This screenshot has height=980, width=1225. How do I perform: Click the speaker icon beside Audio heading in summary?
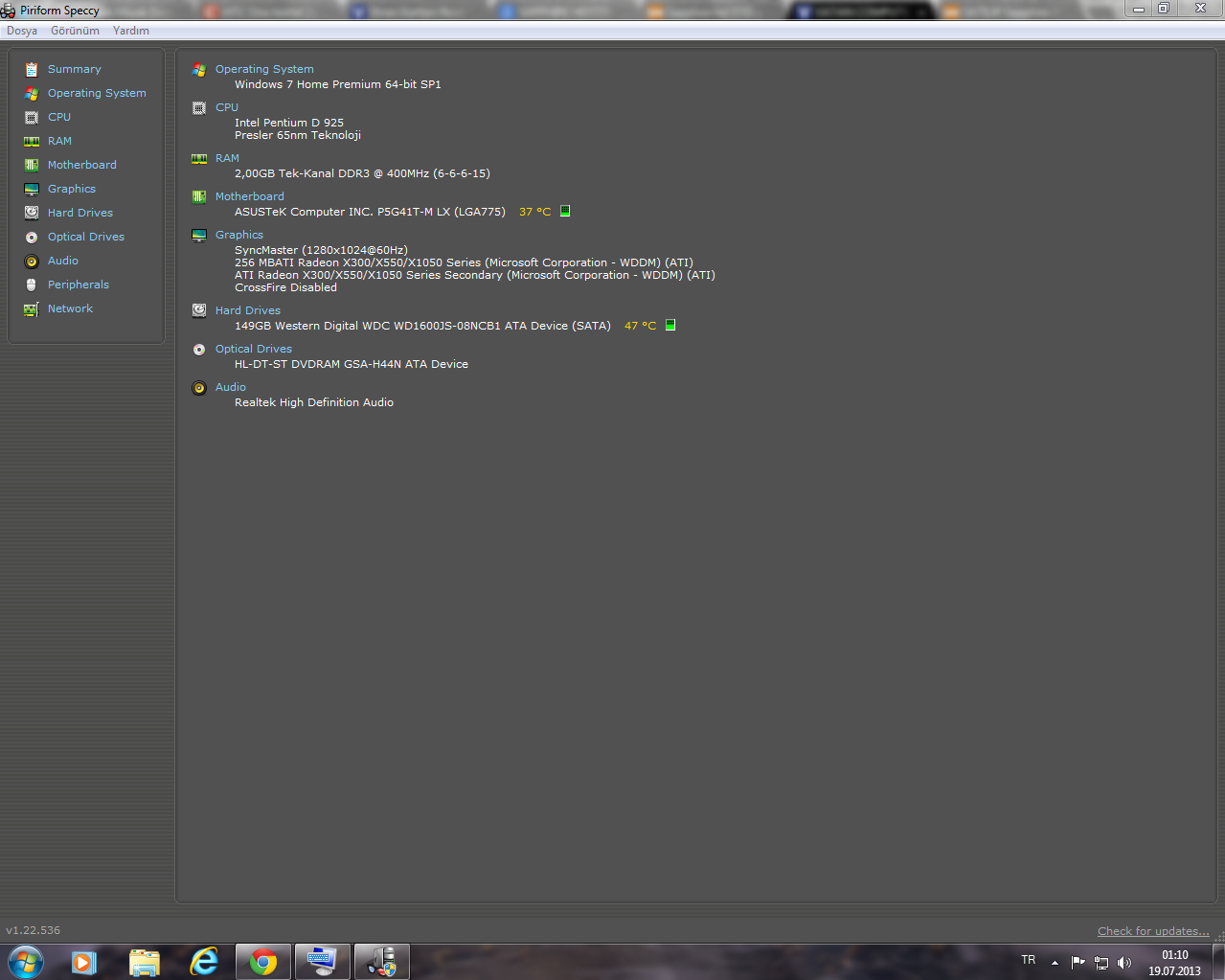(199, 387)
